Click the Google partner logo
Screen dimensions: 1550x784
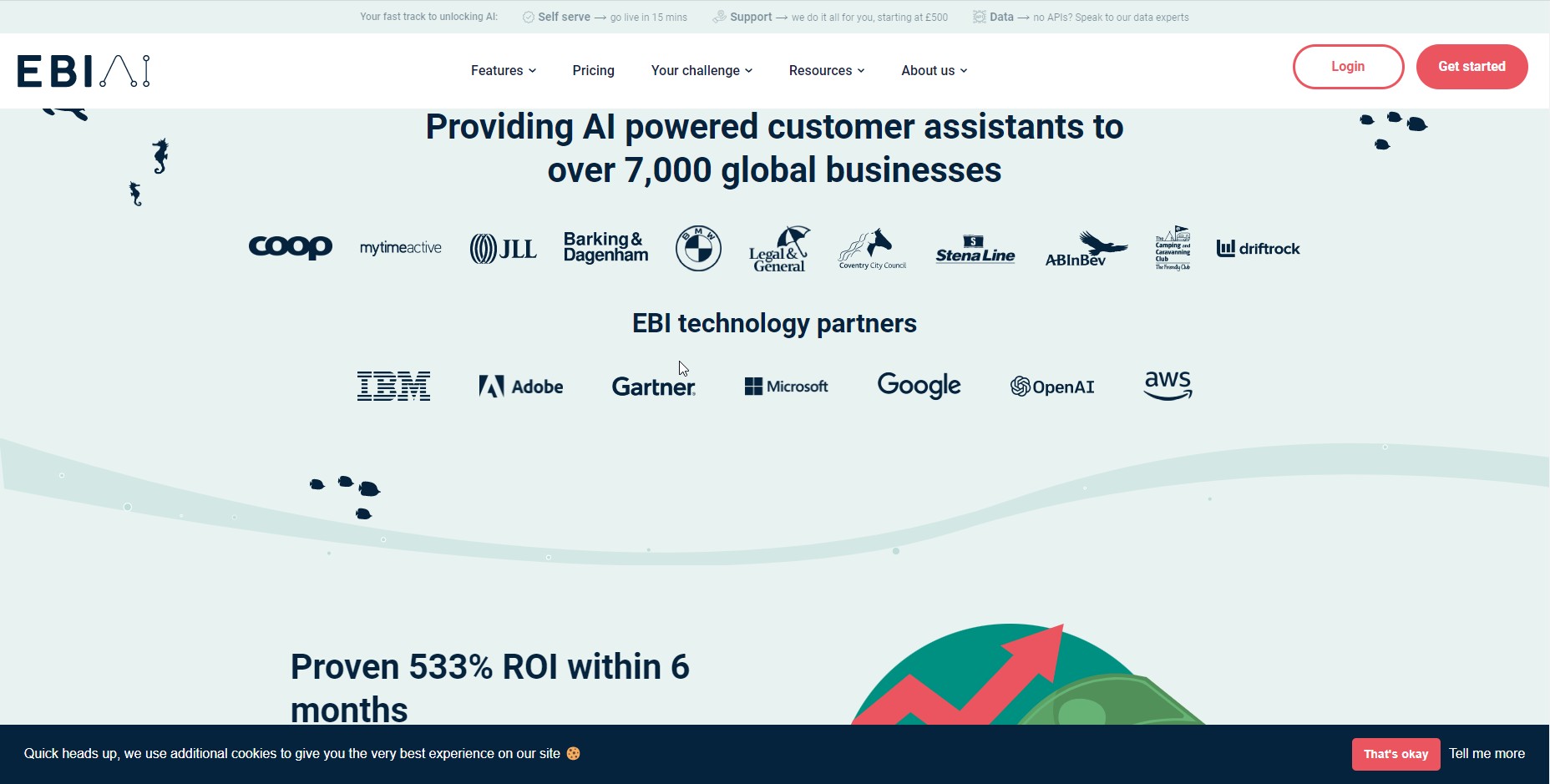919,385
